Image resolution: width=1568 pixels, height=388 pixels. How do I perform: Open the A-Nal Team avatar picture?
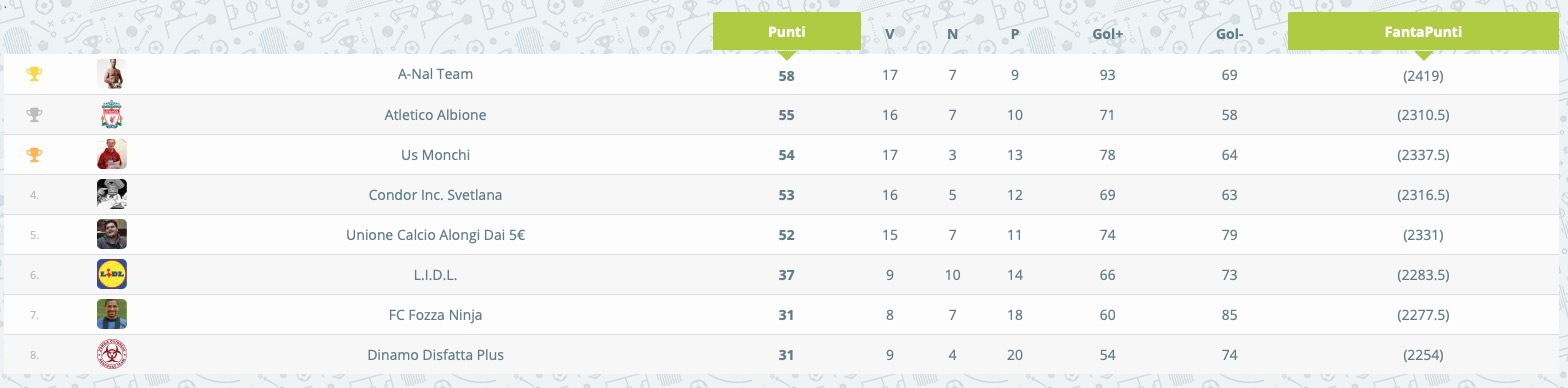[x=112, y=74]
